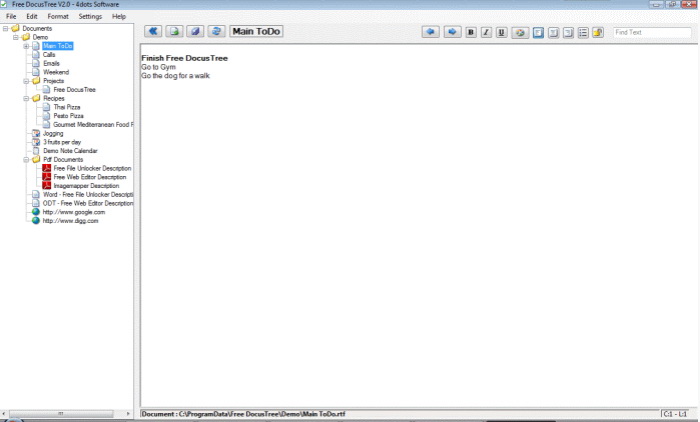The width and height of the screenshot is (700, 422).
Task: Collapse the Demo folder node
Action: [16, 37]
